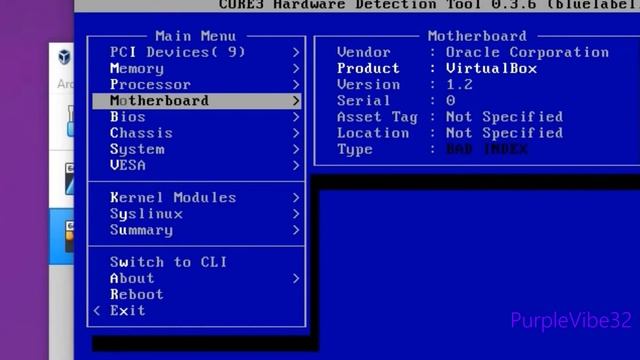Expand the arrow next to Memory

click(296, 69)
